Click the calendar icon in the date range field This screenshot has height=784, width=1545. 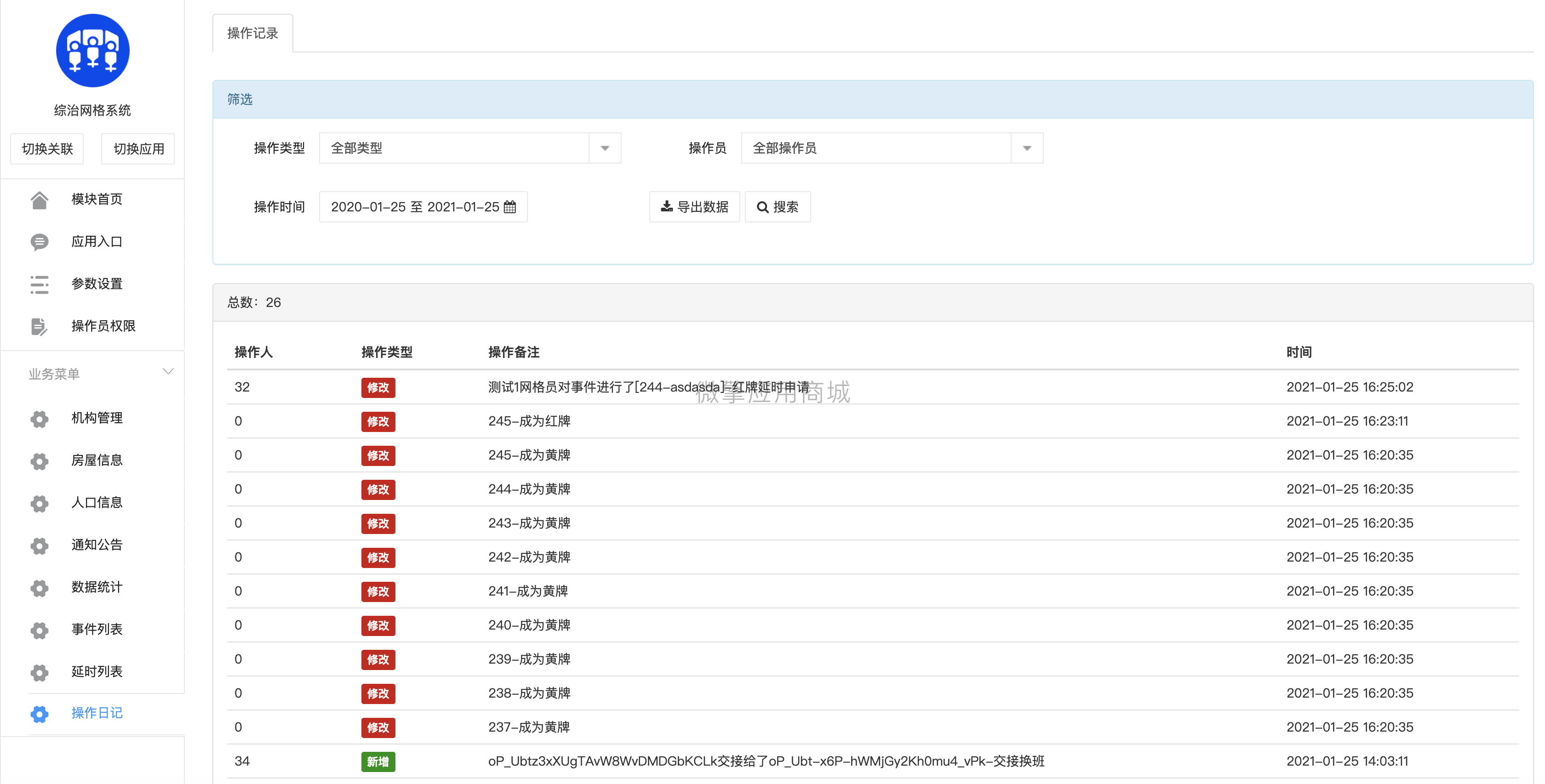coord(510,207)
